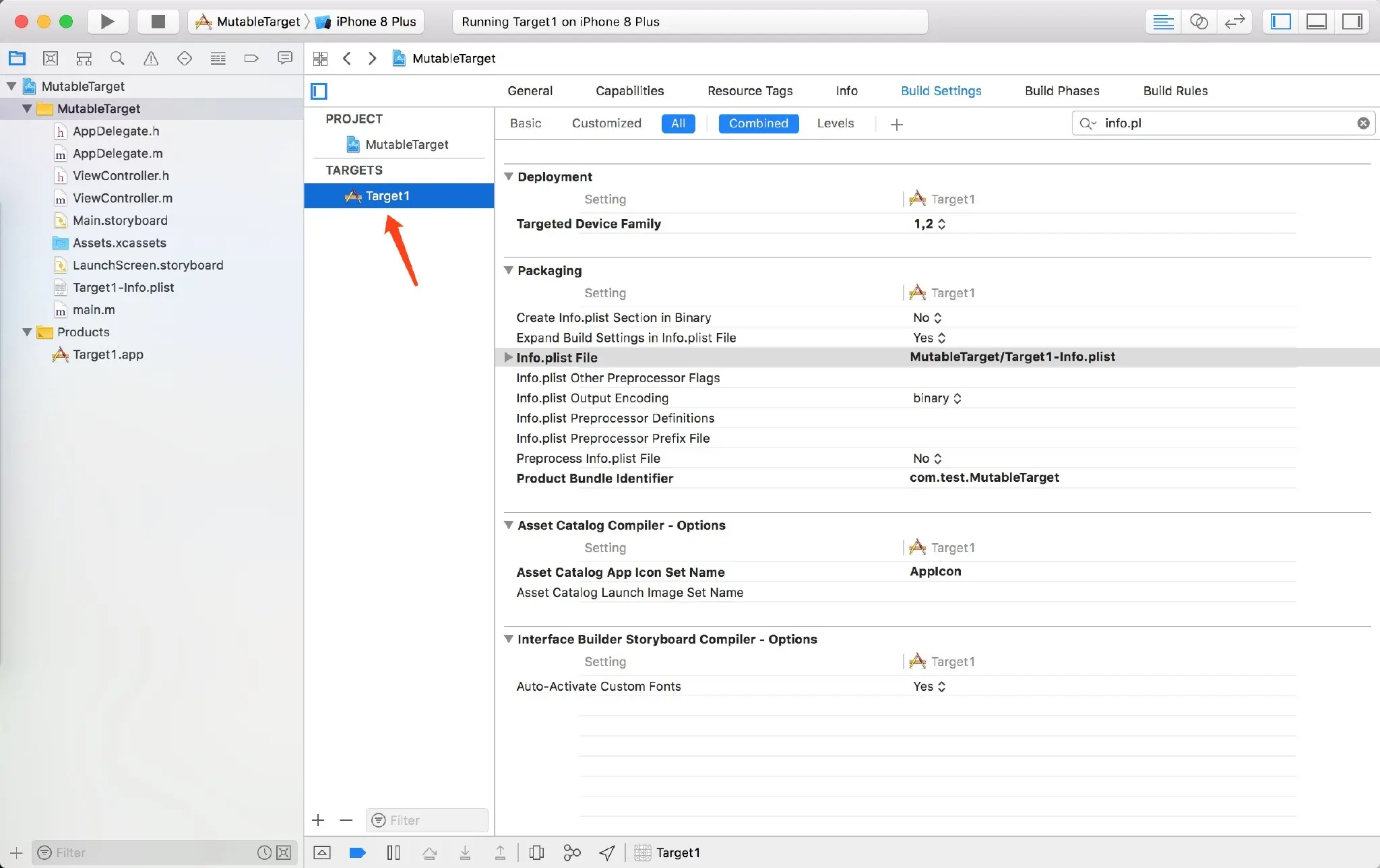Switch to the Build Rules tab
The width and height of the screenshot is (1380, 868).
coord(1175,91)
